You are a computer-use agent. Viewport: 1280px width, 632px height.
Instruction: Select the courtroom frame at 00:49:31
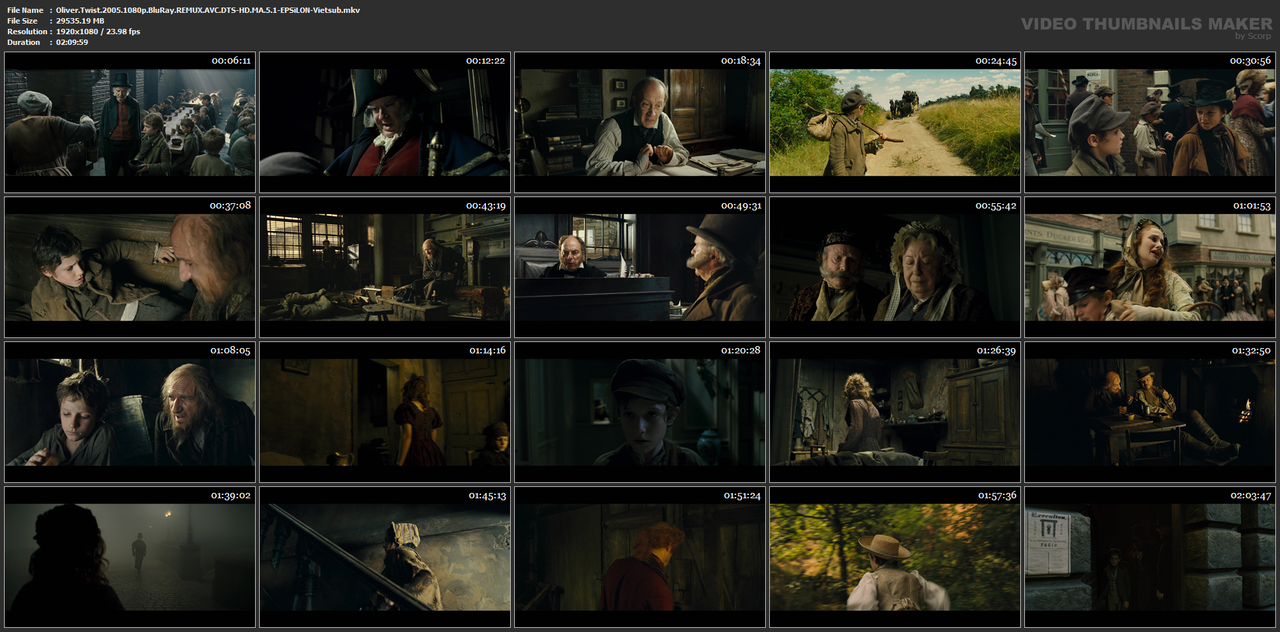[x=640, y=267]
